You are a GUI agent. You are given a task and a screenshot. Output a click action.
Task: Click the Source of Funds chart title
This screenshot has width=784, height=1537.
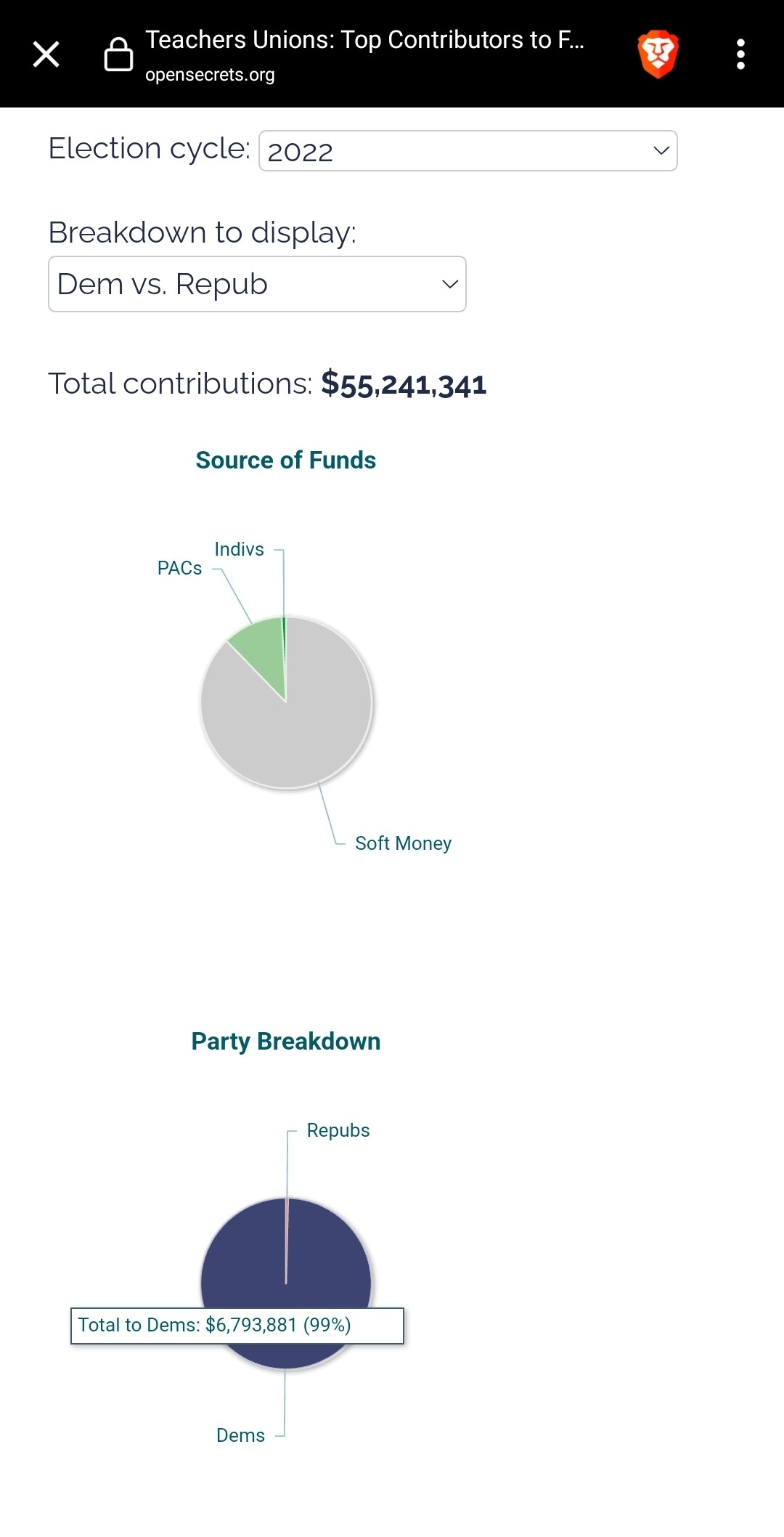[x=285, y=461]
